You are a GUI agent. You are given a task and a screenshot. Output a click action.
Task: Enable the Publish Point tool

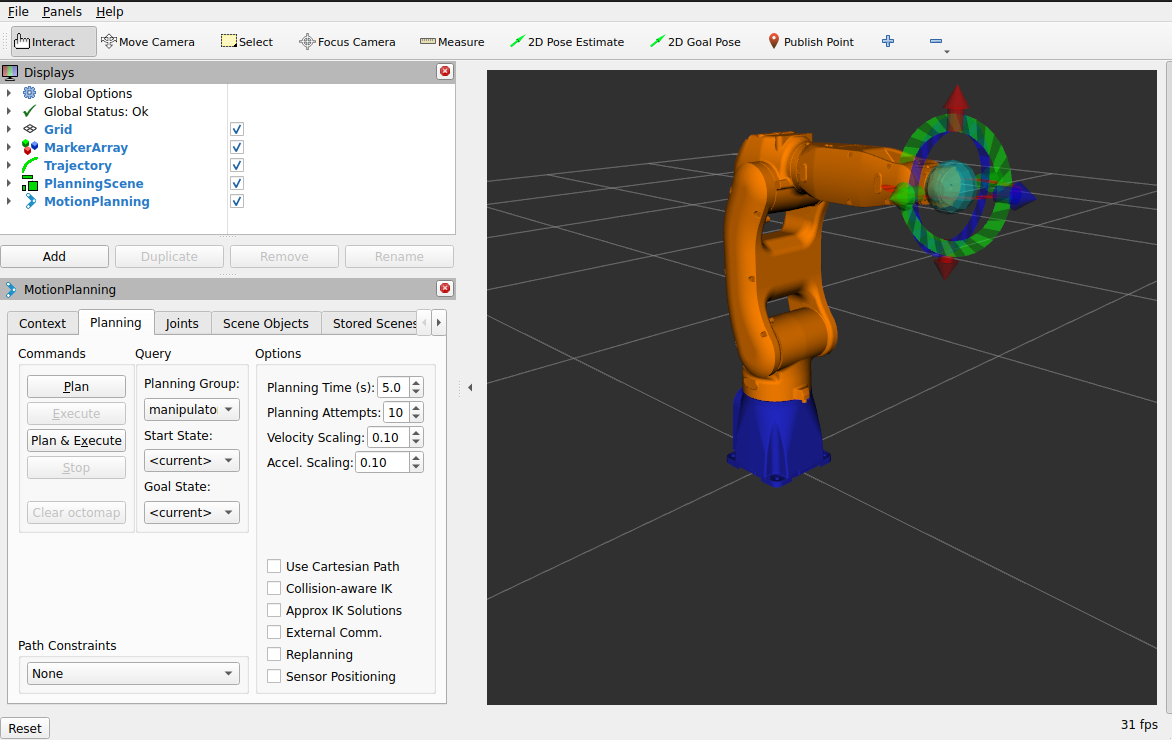[x=810, y=41]
